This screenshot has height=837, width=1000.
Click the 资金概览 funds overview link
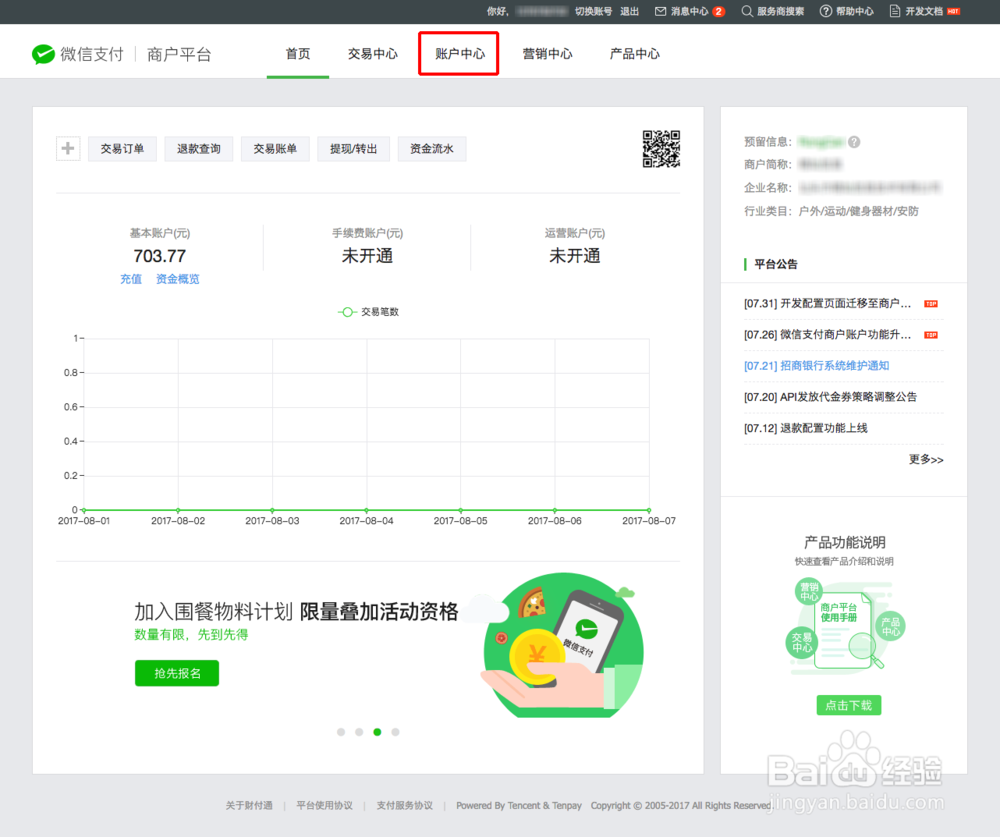[177, 279]
